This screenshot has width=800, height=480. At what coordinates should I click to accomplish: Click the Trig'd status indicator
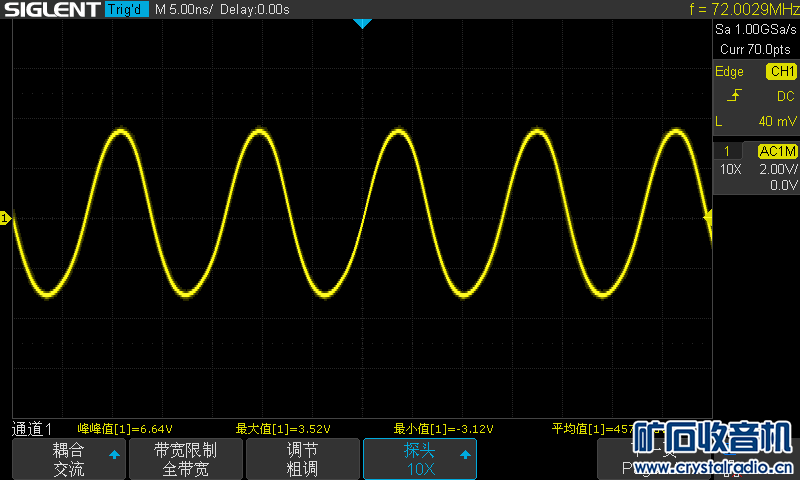pyautogui.click(x=127, y=9)
